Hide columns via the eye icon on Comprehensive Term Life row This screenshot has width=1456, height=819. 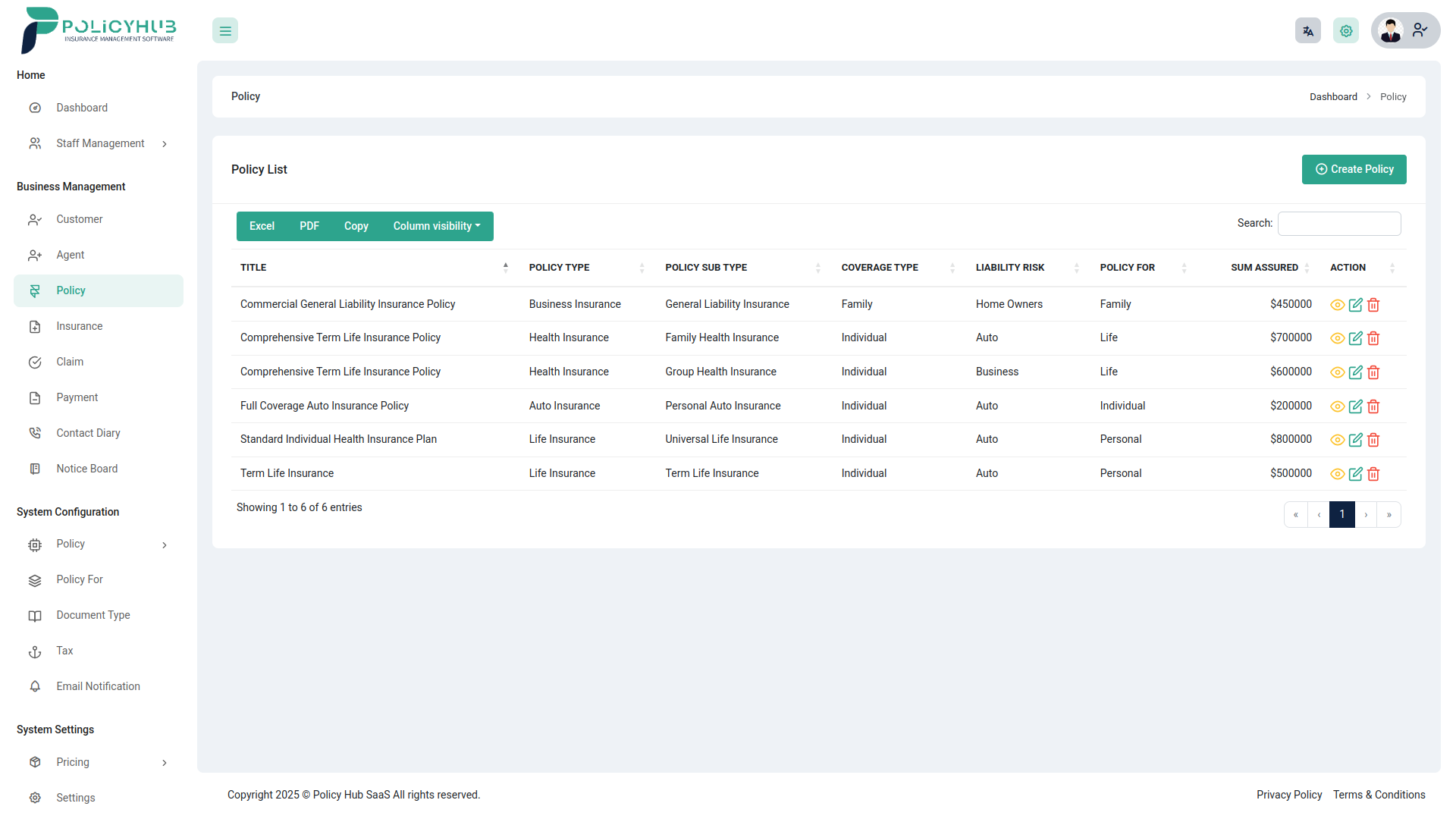pos(1337,338)
